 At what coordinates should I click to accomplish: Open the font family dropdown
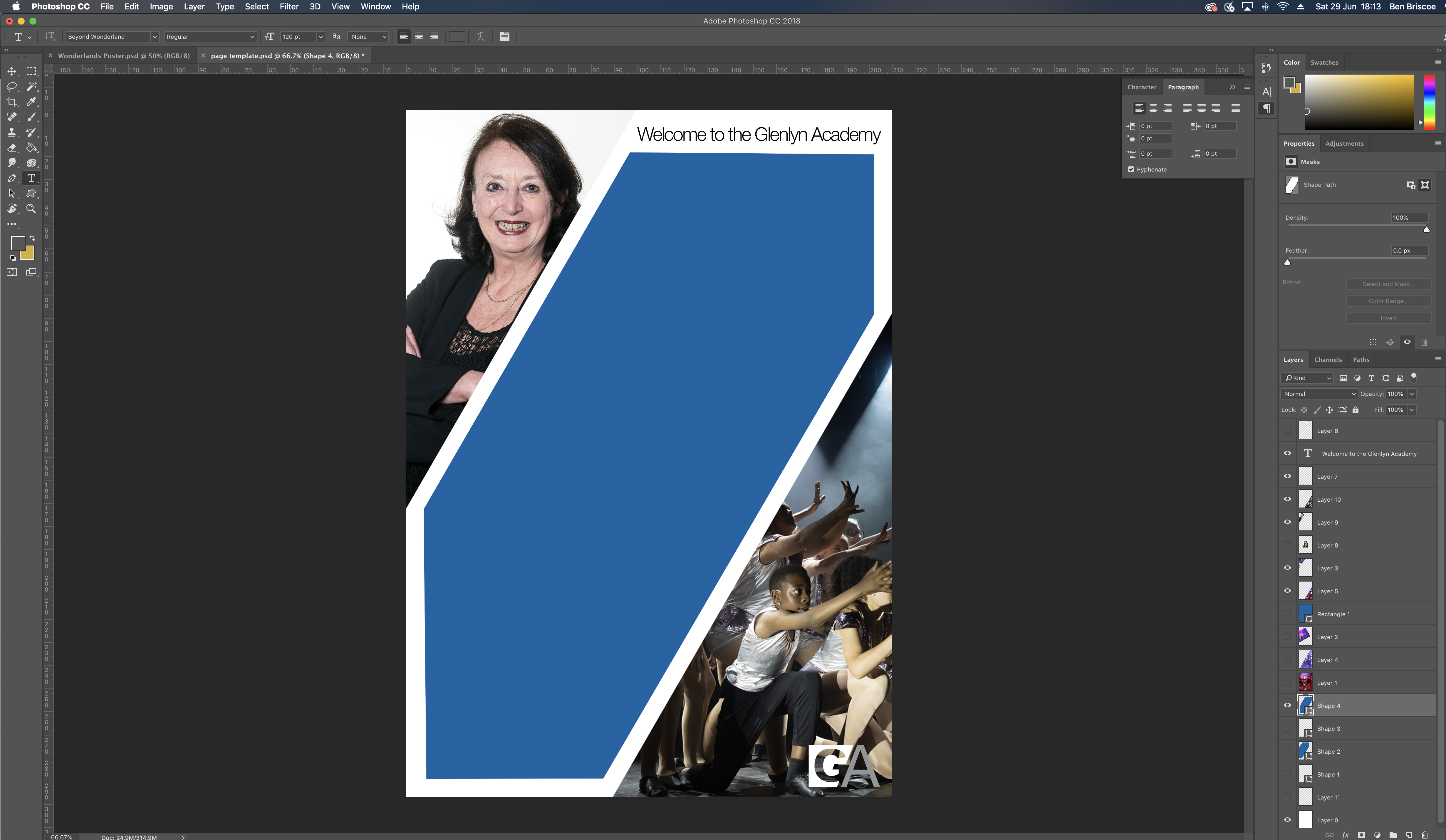[x=154, y=37]
